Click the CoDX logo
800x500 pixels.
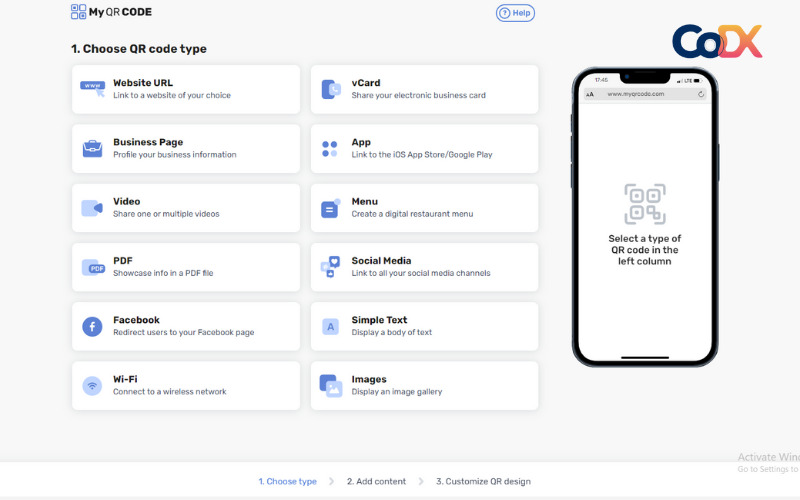(717, 41)
